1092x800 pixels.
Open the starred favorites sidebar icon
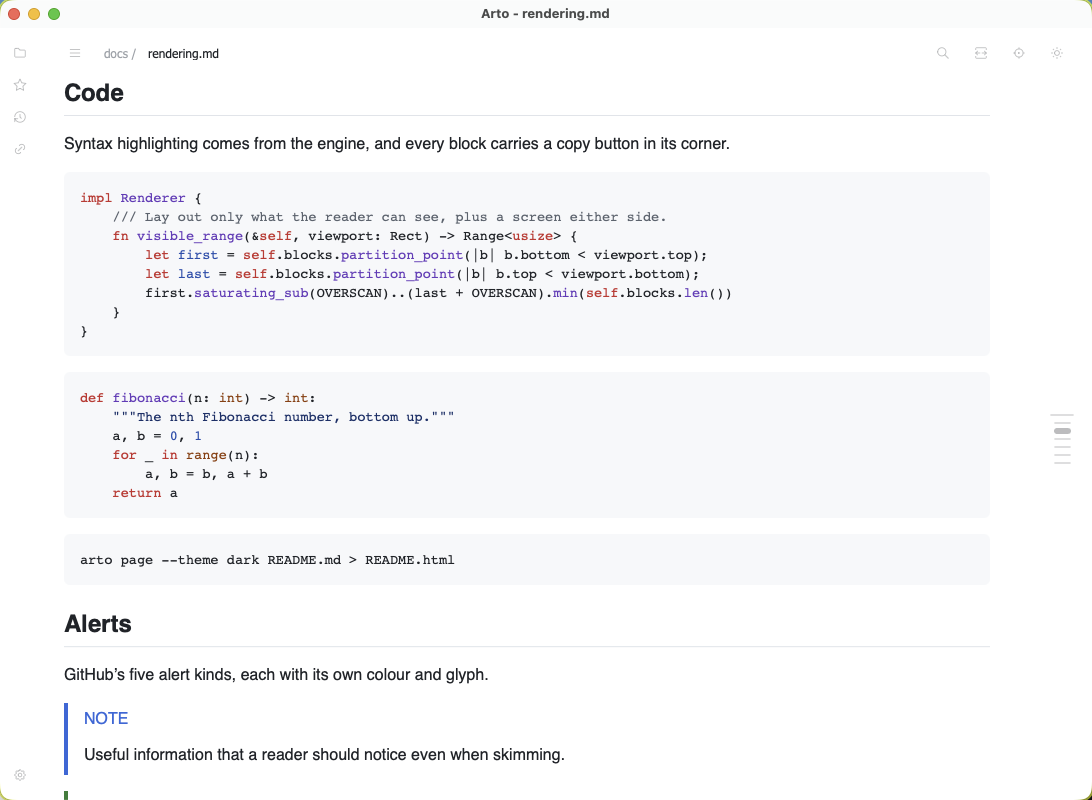tap(20, 85)
